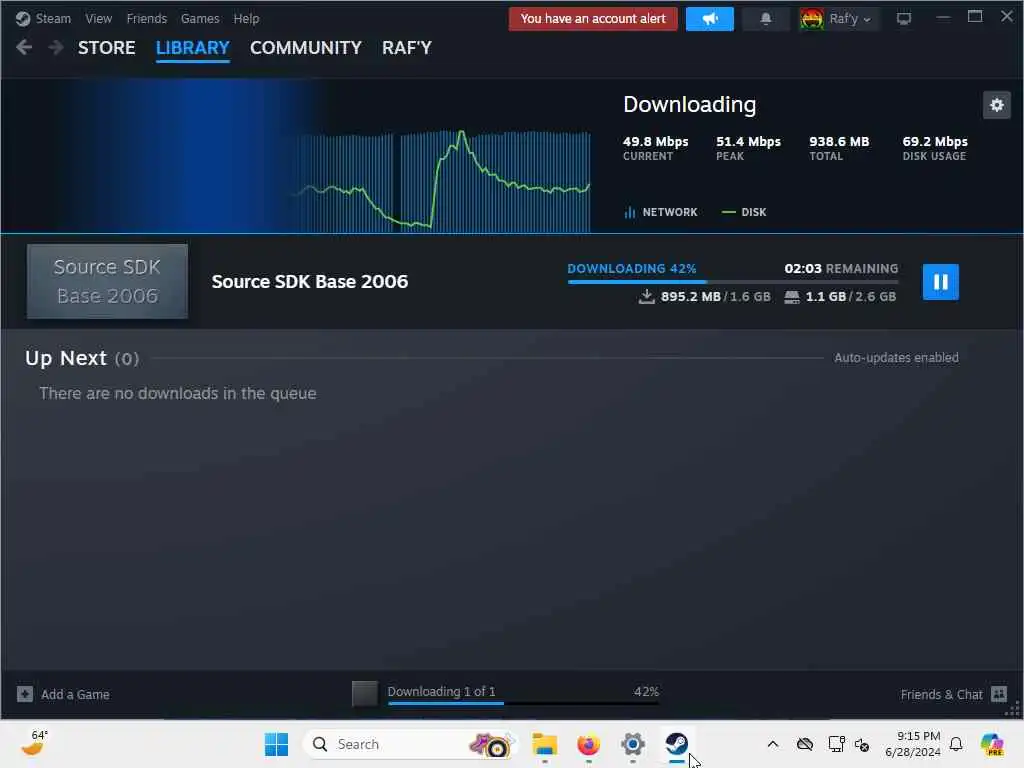Expand the Rafy account dropdown

[850, 19]
